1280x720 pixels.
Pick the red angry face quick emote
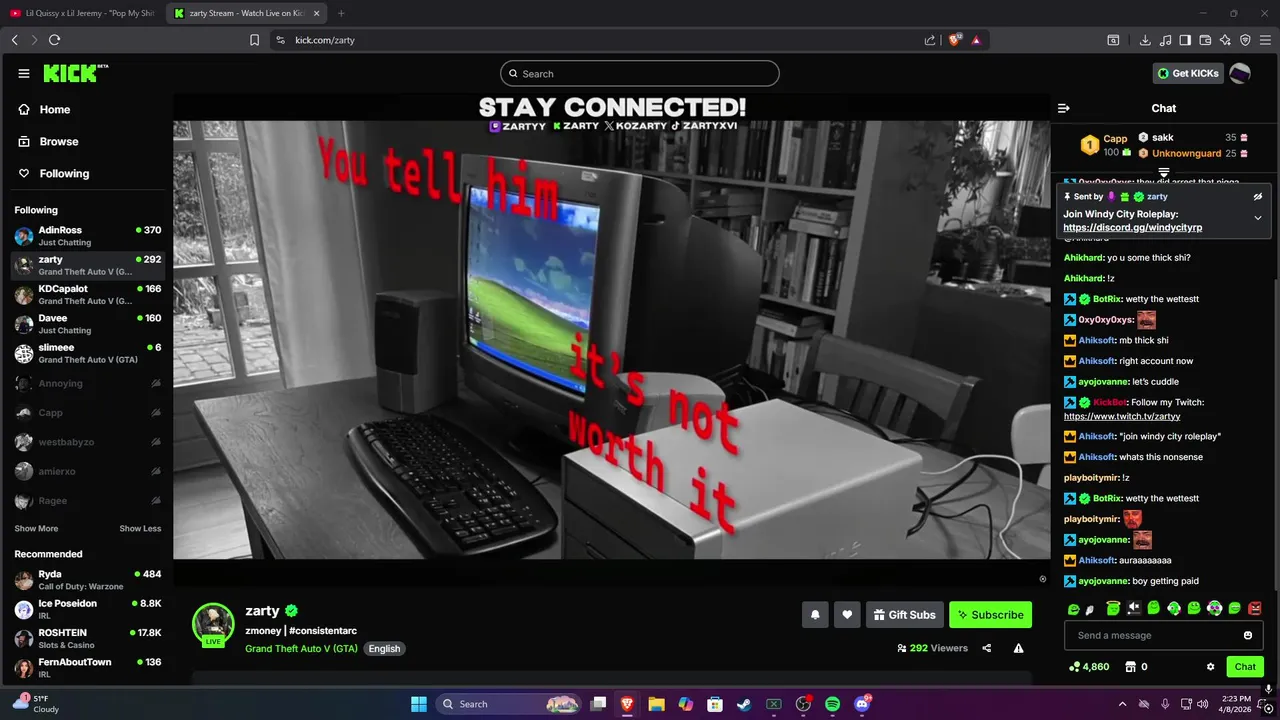tap(1255, 608)
